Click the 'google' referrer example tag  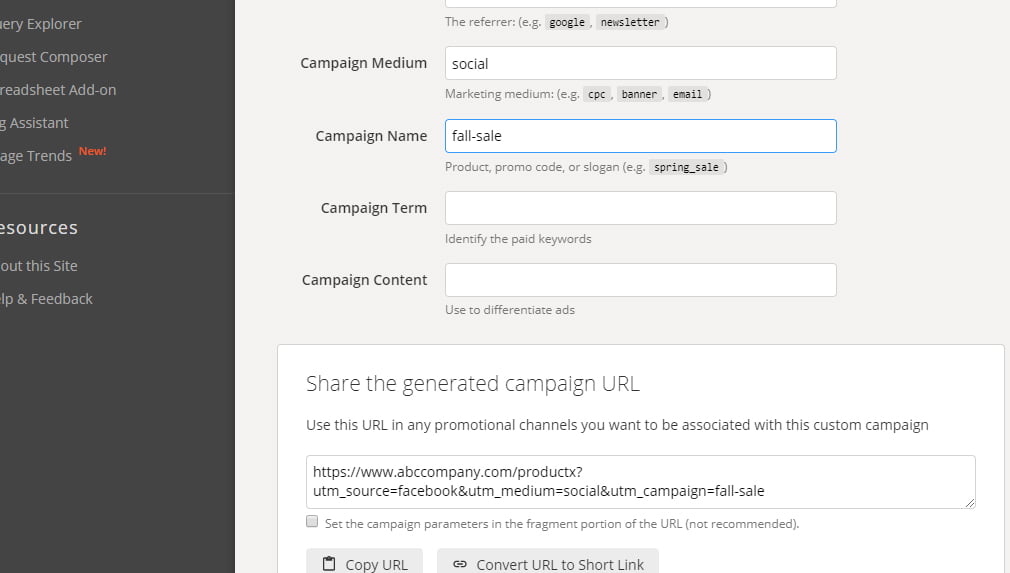point(567,23)
